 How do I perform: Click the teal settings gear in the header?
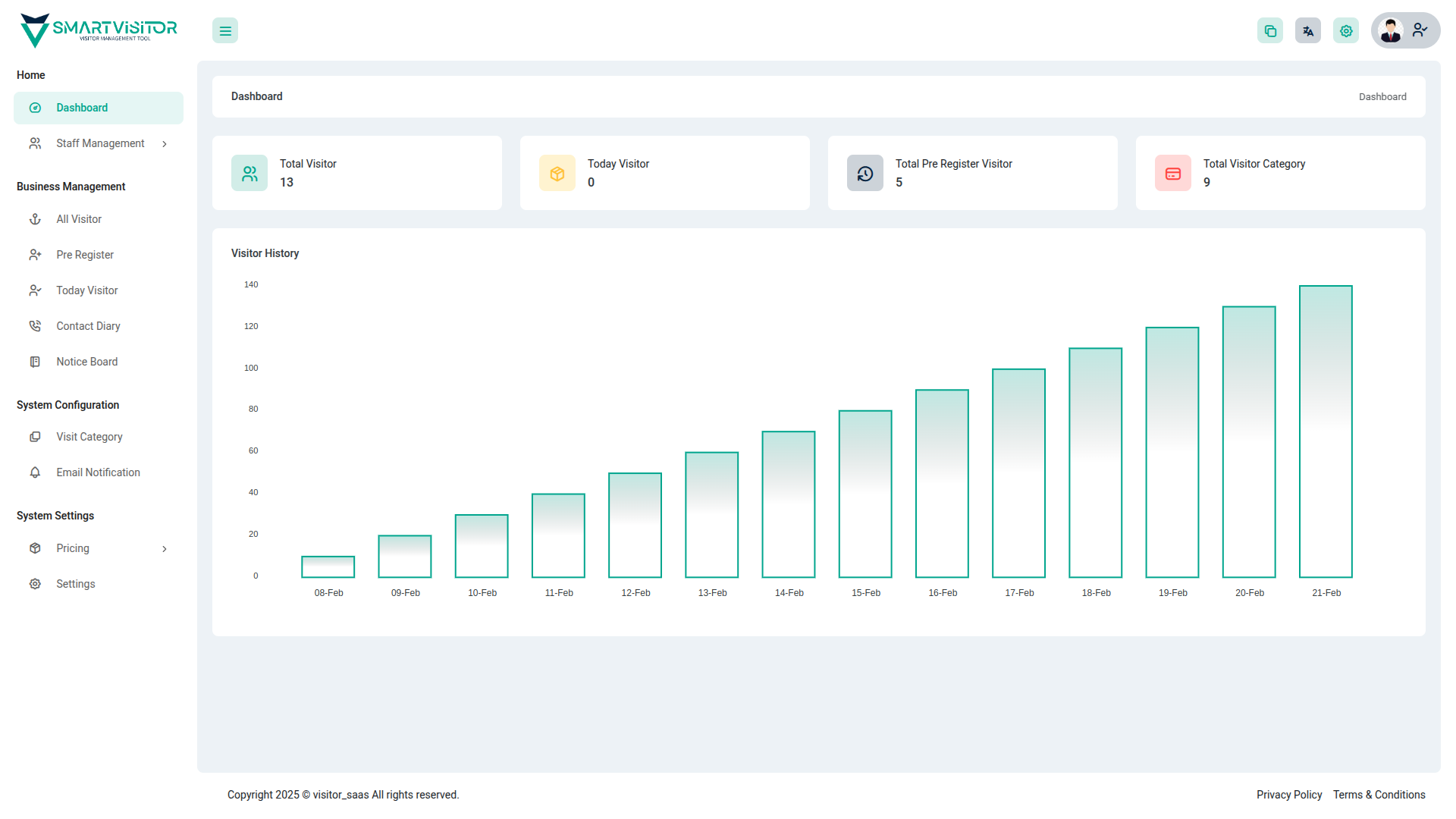pyautogui.click(x=1346, y=31)
